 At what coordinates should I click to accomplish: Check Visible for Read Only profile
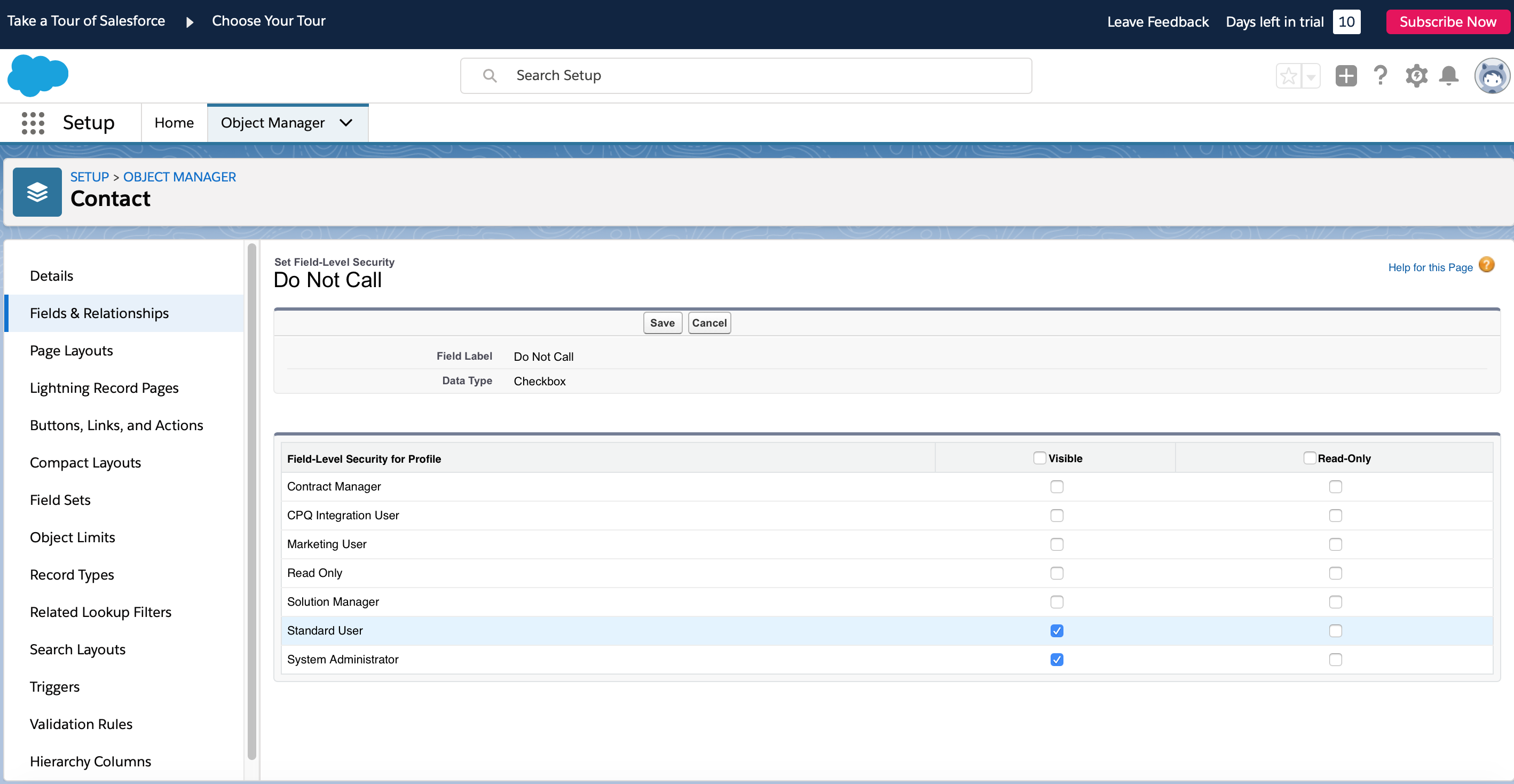tap(1056, 573)
